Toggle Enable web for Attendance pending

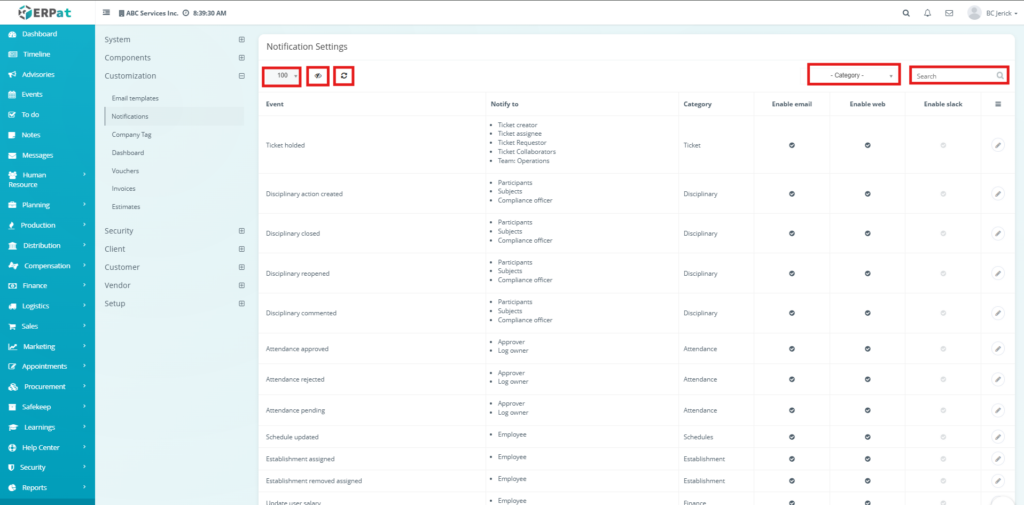[868, 410]
